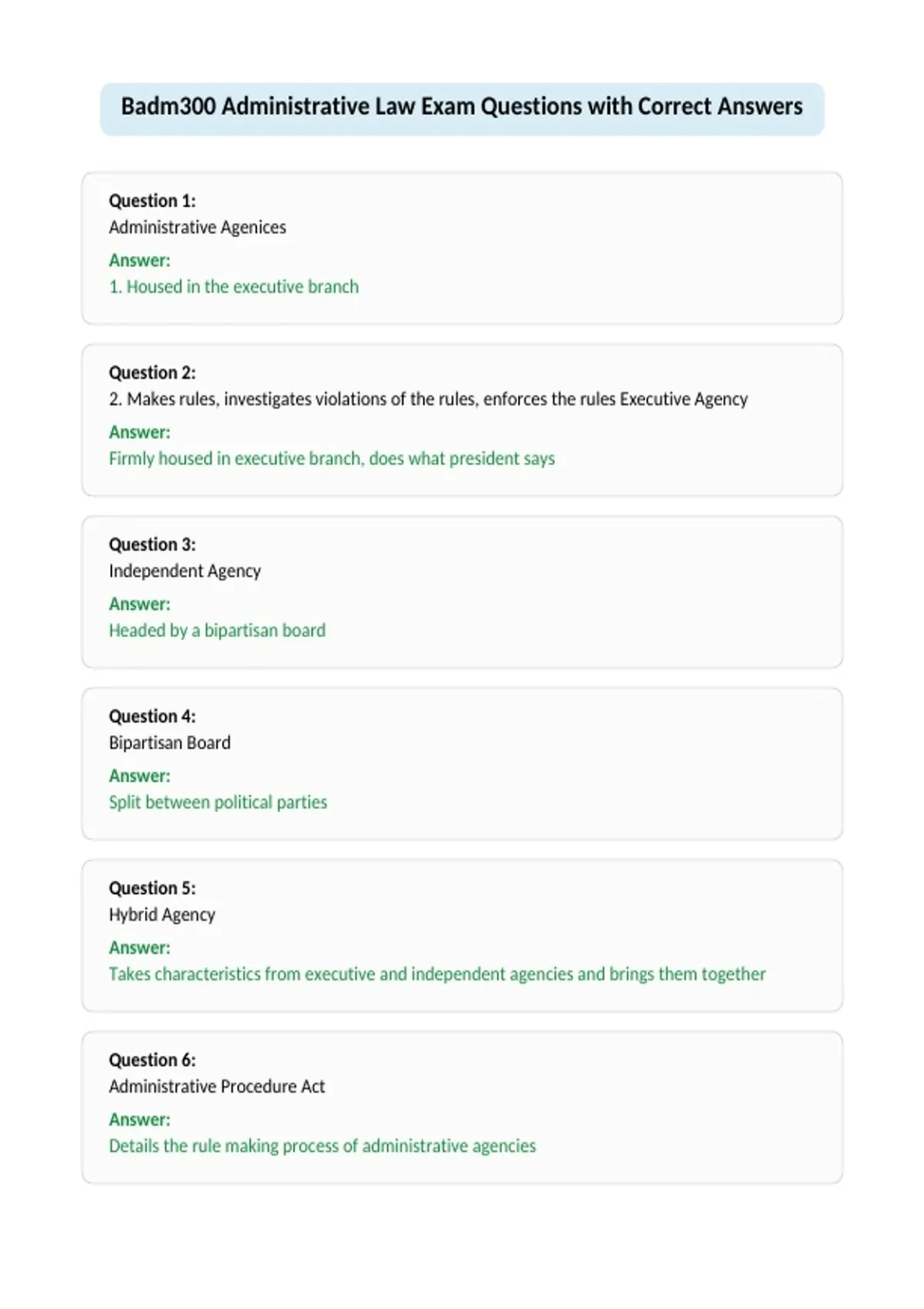Click answer Split between political parties
The image size is (924, 1309).
pos(218,802)
